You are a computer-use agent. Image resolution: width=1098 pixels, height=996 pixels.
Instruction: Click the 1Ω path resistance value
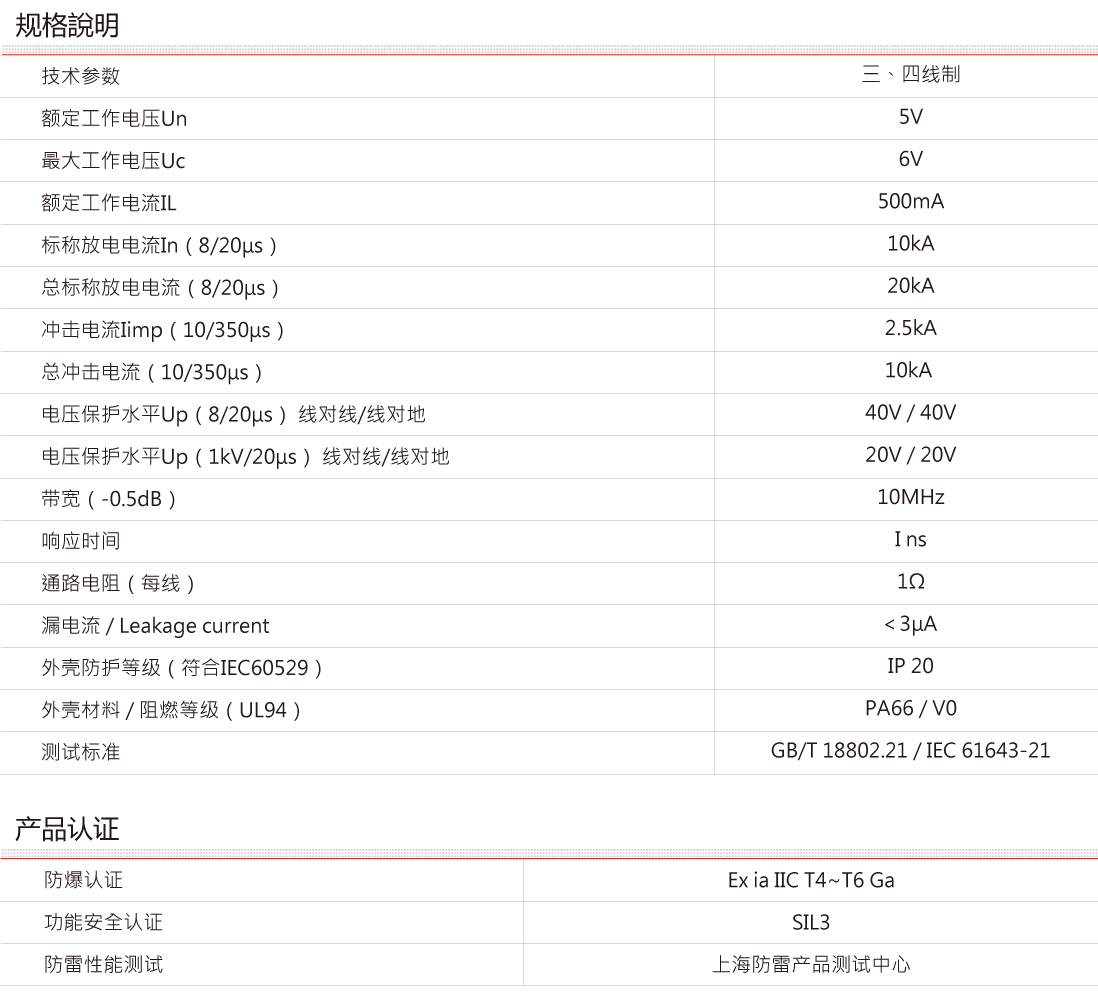click(x=910, y=582)
